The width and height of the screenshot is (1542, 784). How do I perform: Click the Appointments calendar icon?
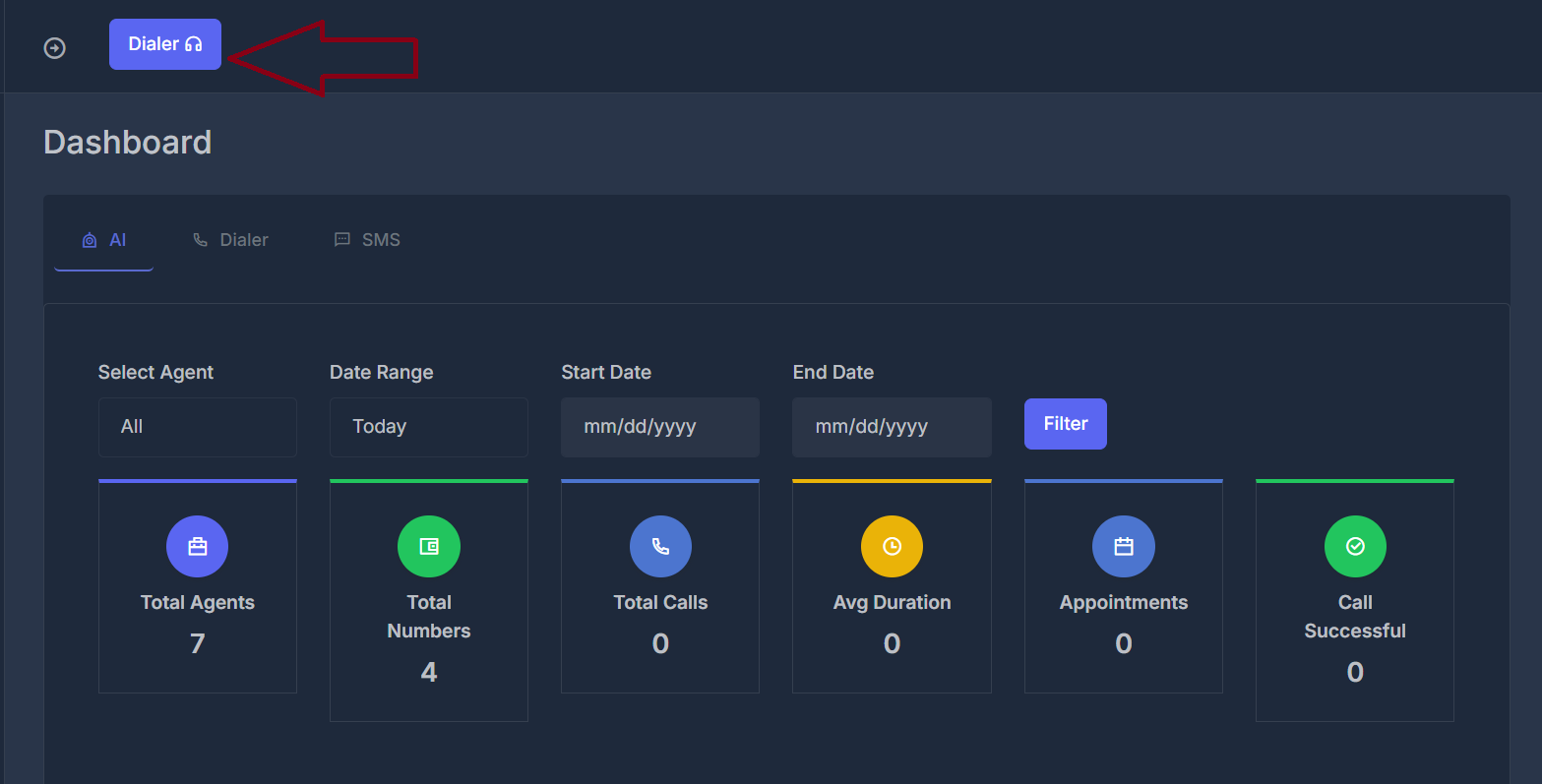pyautogui.click(x=1124, y=547)
